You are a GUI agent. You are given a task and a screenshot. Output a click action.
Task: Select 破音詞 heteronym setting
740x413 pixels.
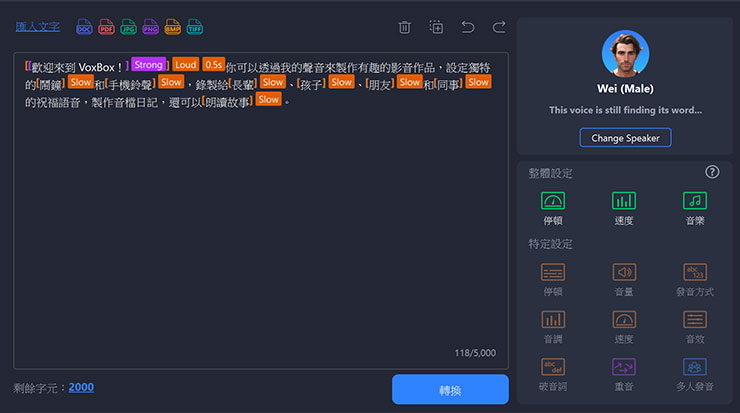[x=553, y=374]
